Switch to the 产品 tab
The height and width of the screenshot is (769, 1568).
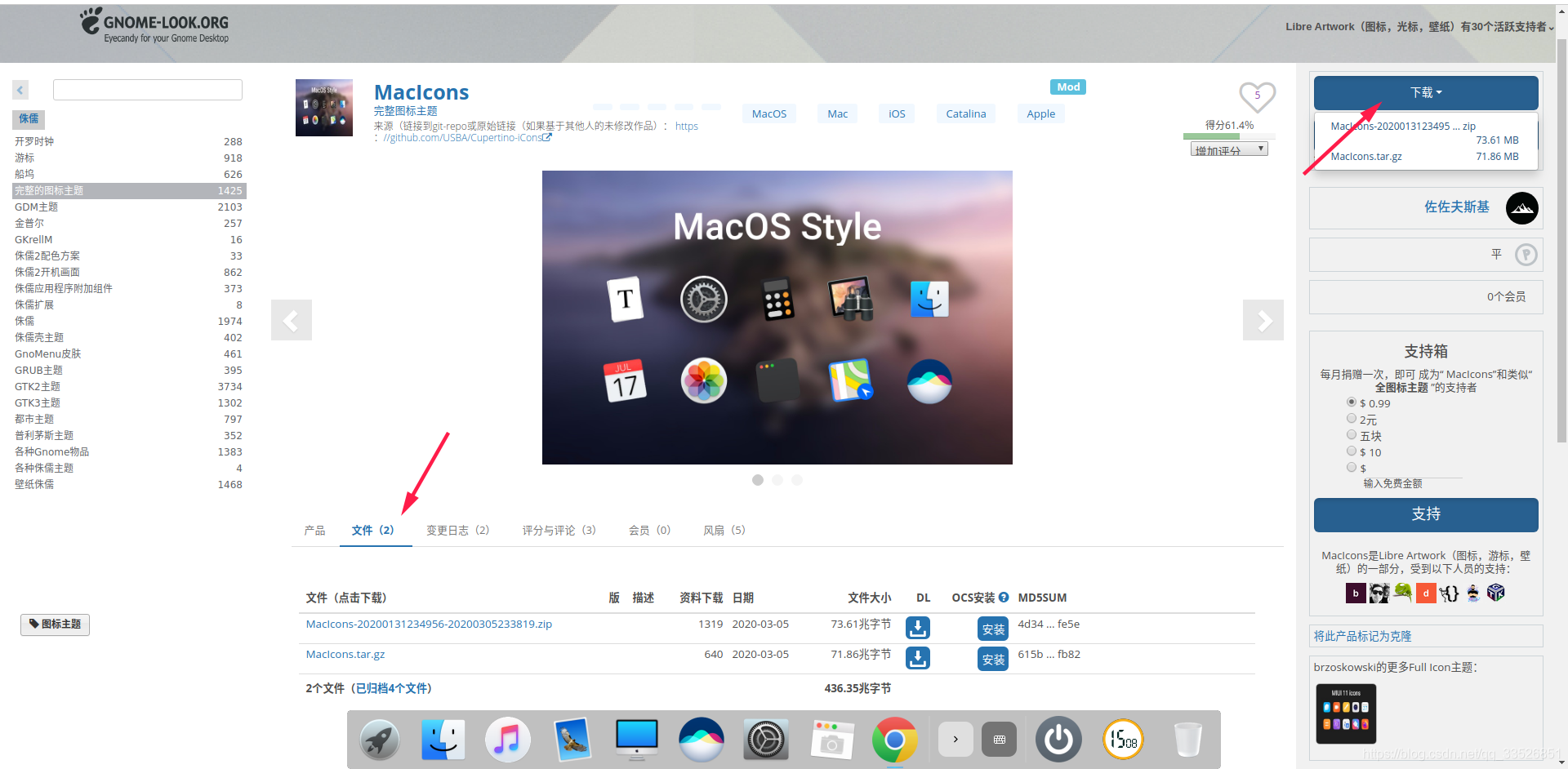[x=314, y=531]
